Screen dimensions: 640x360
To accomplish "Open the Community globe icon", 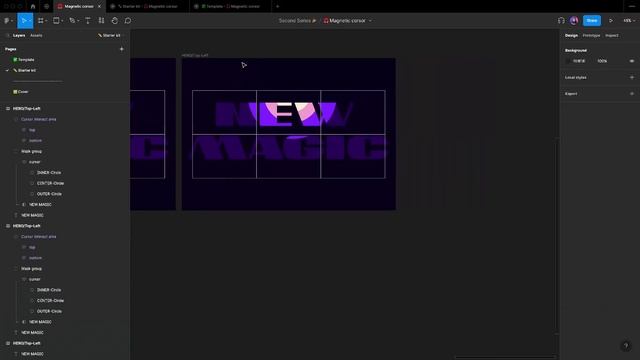I will point(46,6).
